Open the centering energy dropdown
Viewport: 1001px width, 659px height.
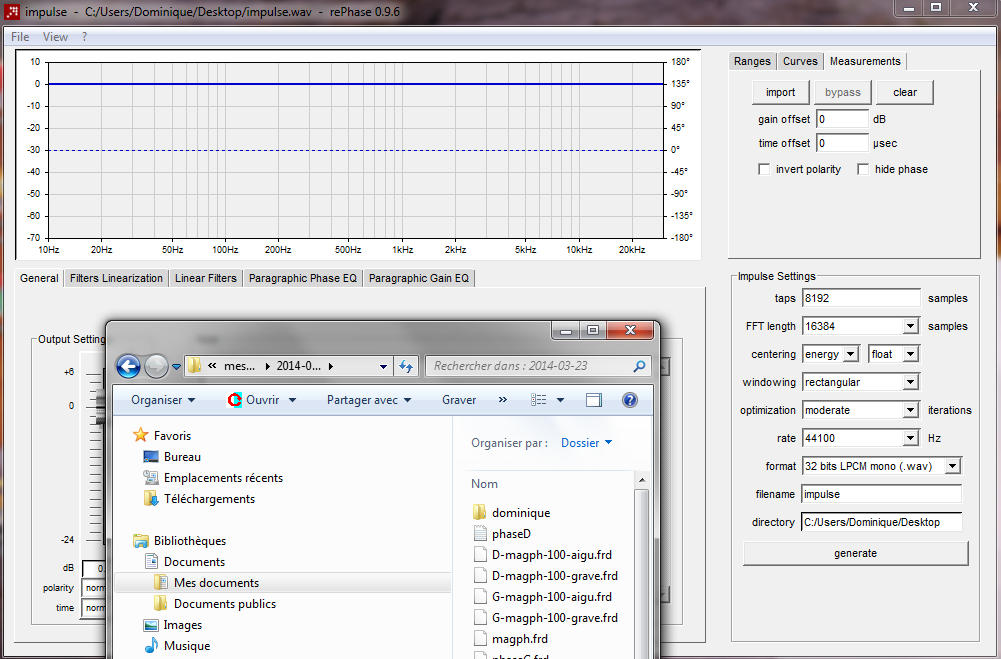[850, 354]
